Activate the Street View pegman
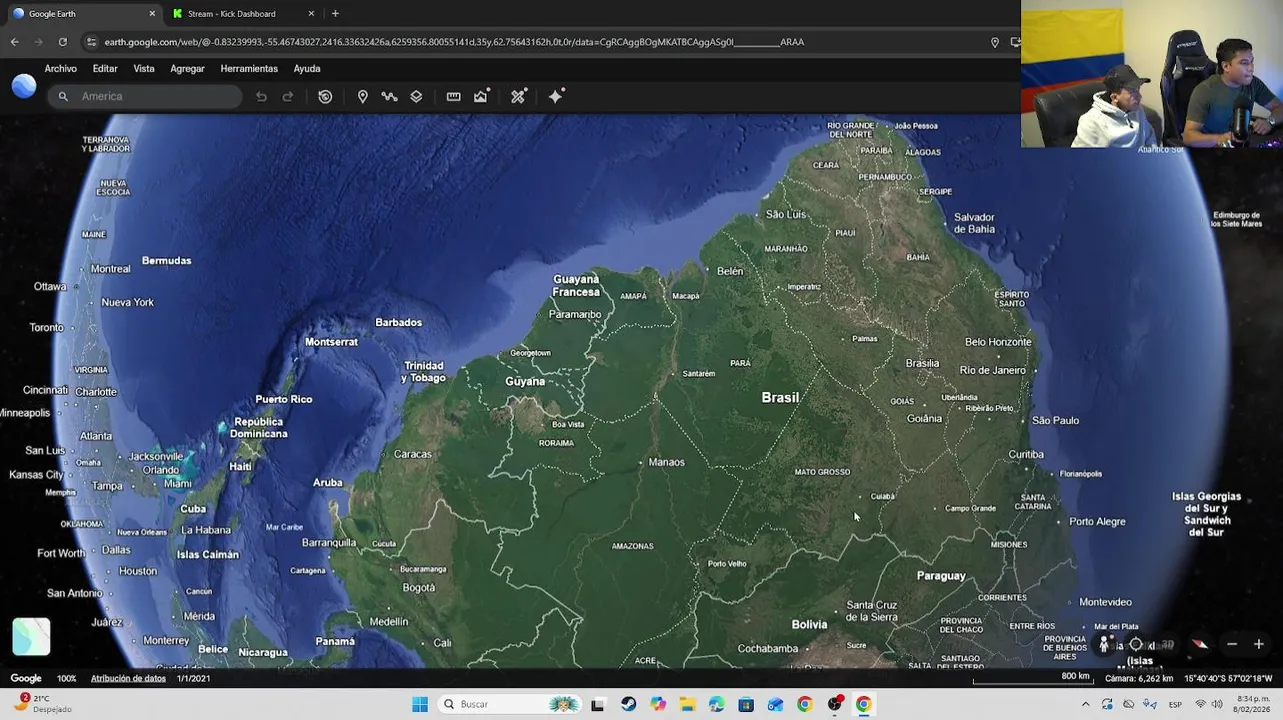The image size is (1283, 720). 1104,645
